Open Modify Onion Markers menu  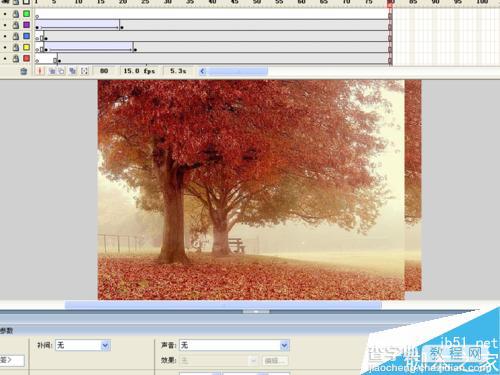[84, 71]
